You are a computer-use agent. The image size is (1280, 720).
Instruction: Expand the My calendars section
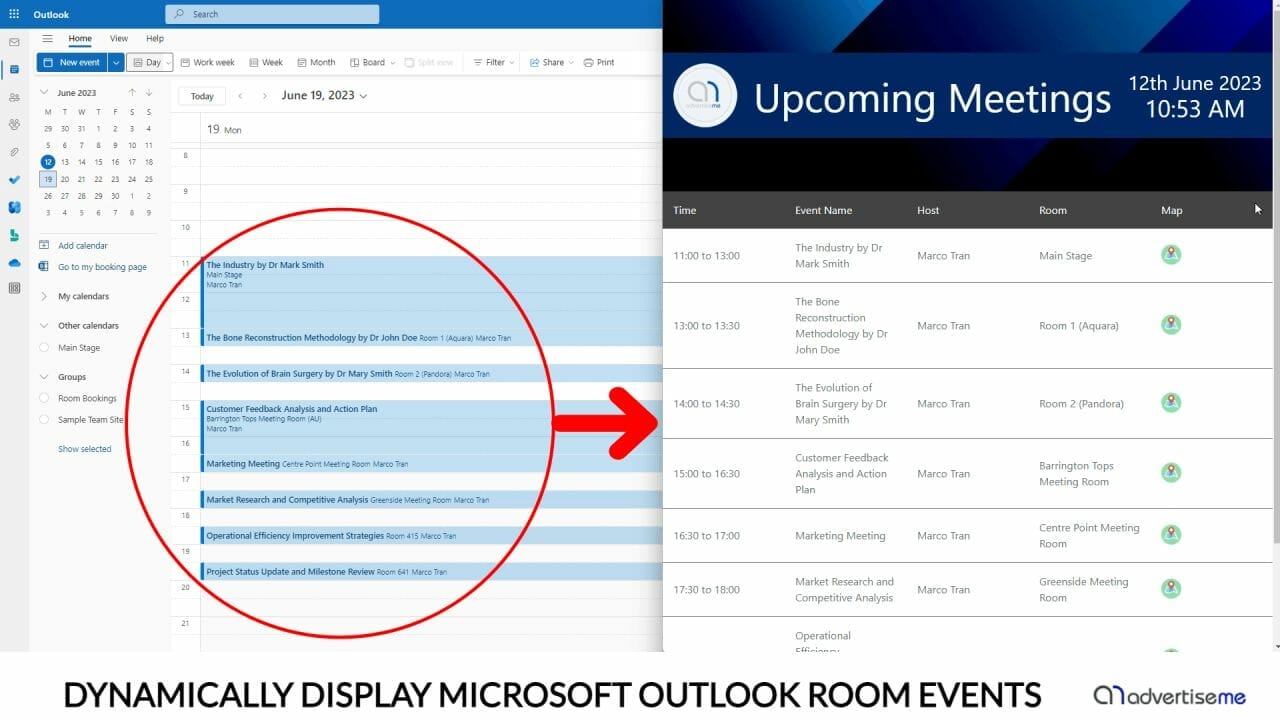click(x=45, y=296)
